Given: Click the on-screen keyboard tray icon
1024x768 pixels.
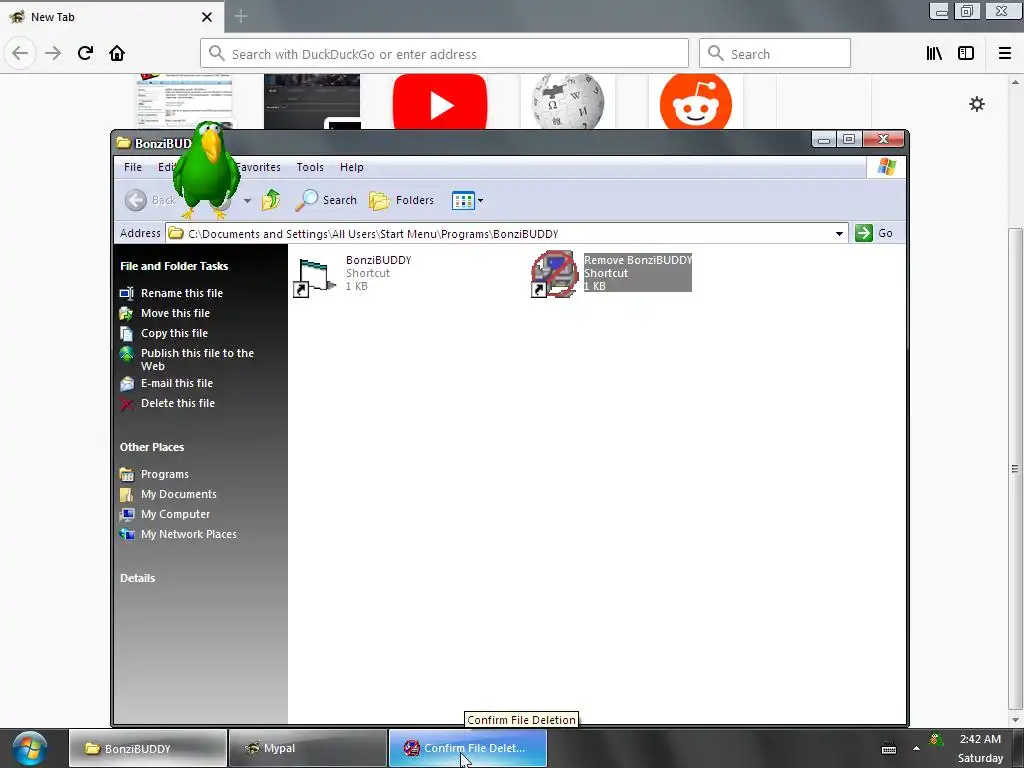Looking at the screenshot, I should click(888, 748).
